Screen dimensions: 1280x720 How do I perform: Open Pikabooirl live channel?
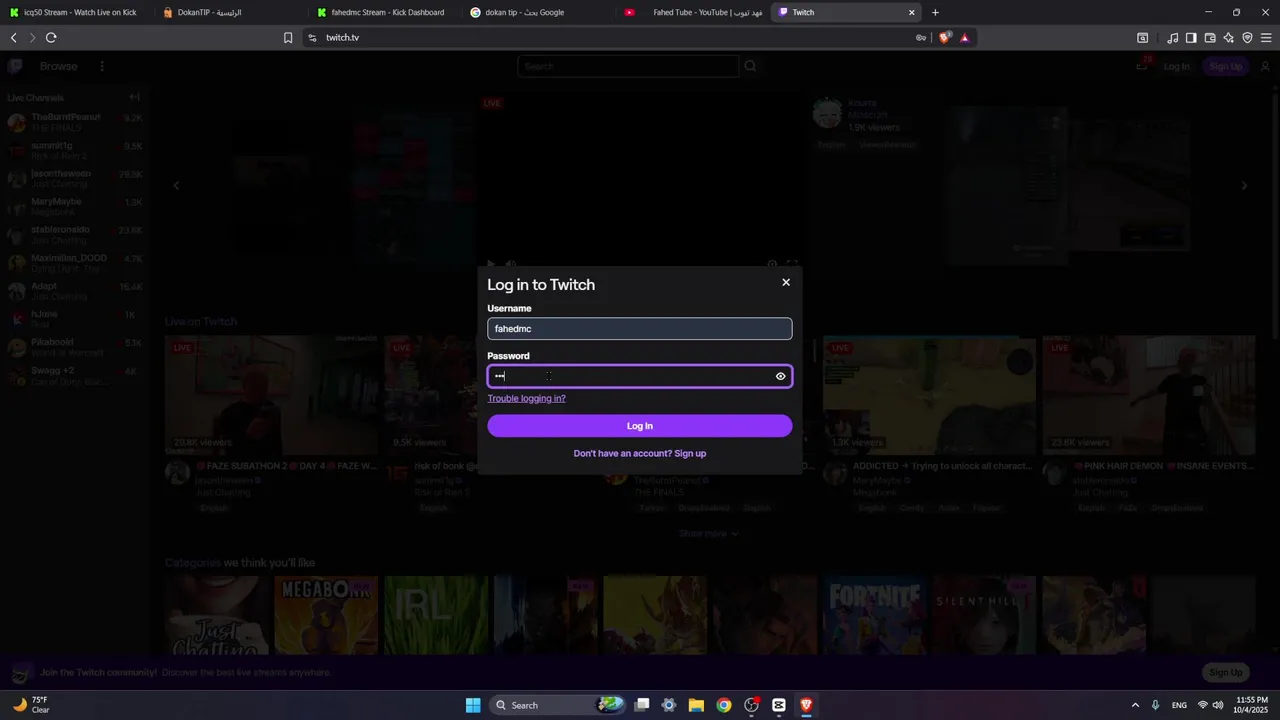[75, 347]
